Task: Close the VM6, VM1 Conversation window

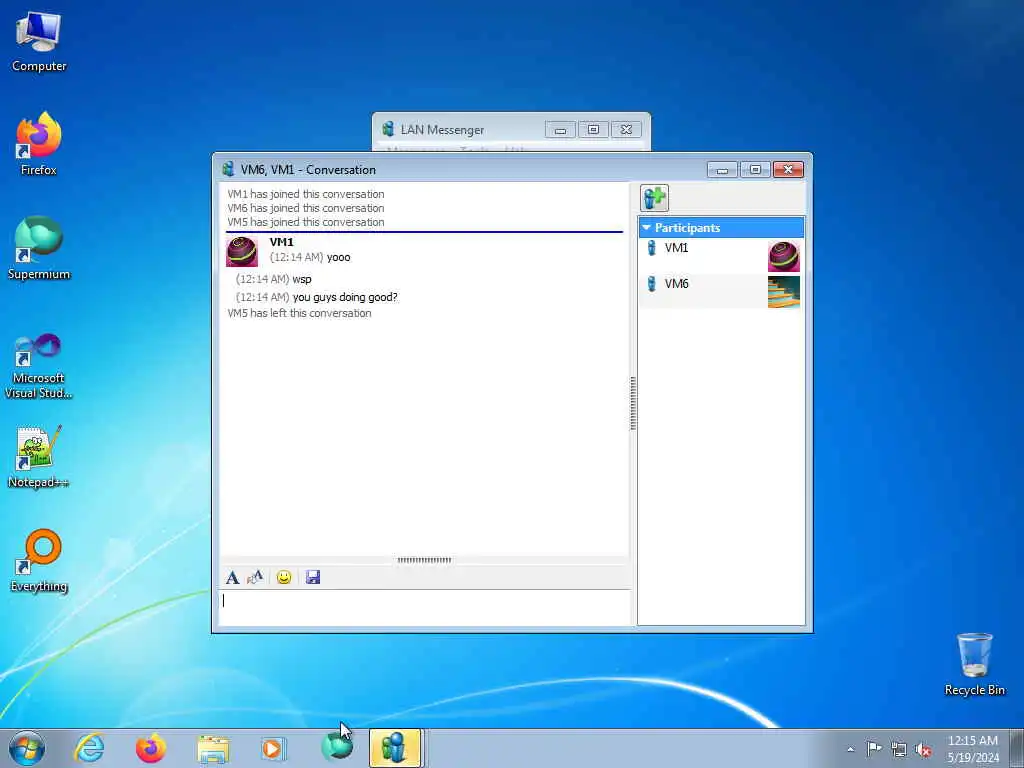Action: pos(788,170)
